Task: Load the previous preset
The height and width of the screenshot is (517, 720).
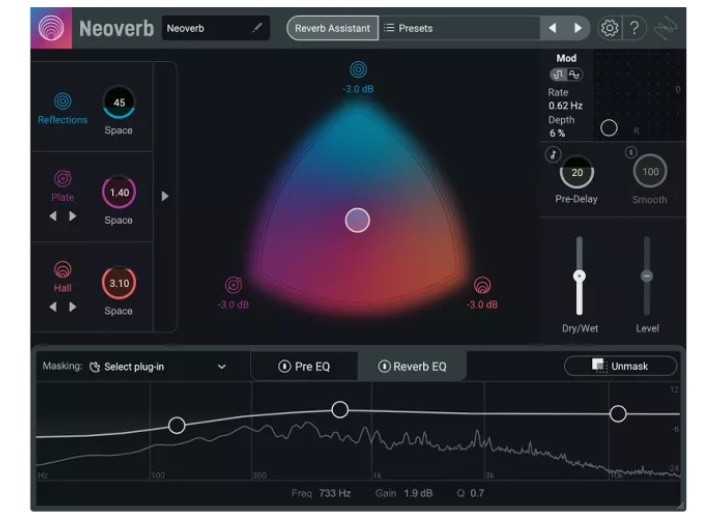Action: [553, 28]
